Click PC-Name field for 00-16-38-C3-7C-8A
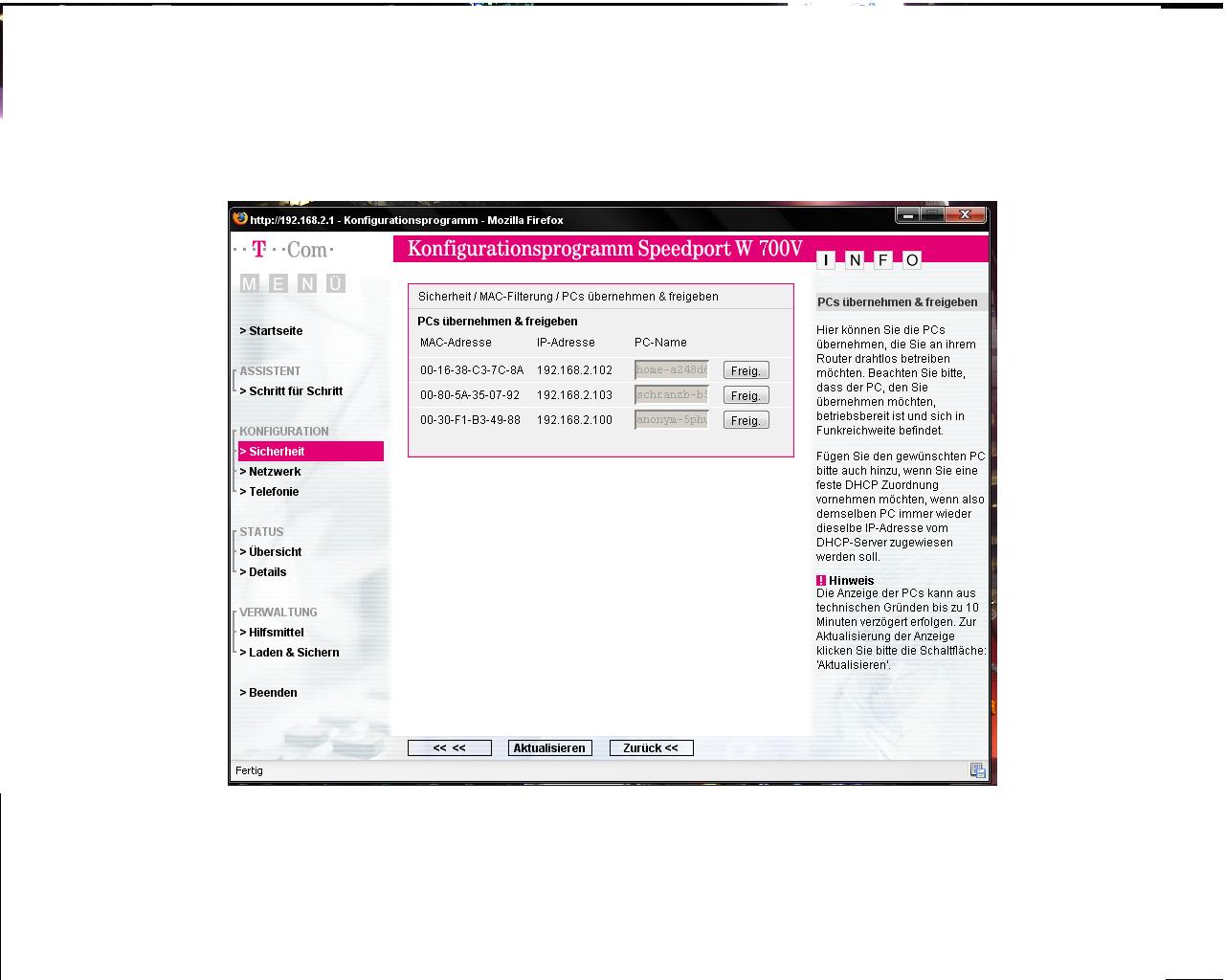 [x=672, y=369]
